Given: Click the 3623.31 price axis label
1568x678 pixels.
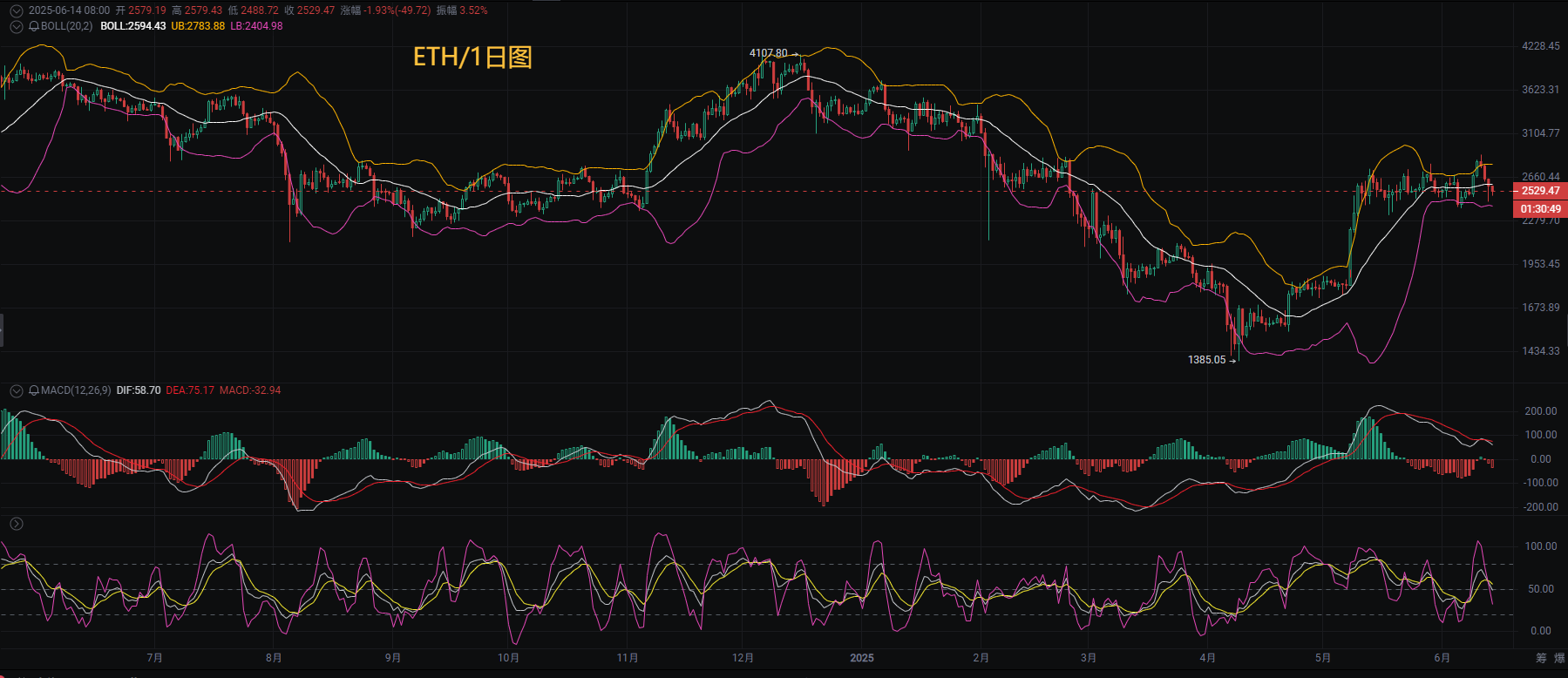Looking at the screenshot, I should tap(1541, 90).
